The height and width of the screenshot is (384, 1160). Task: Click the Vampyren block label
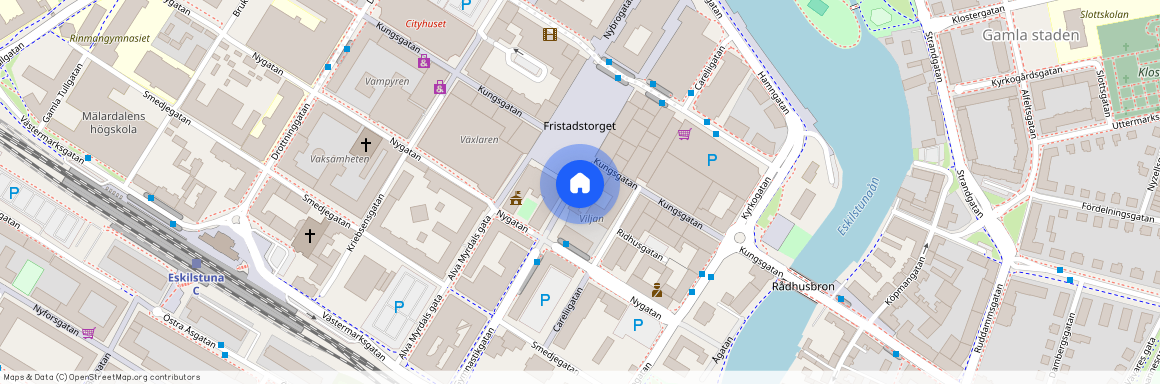point(388,81)
